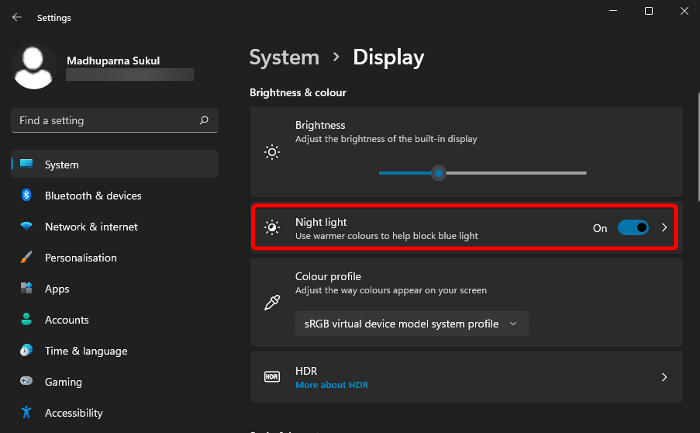700x433 pixels.
Task: Click the Bluetooth & devices icon
Action: tap(26, 196)
